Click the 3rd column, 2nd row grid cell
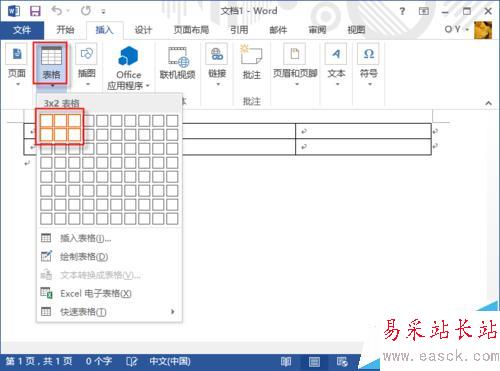 pyautogui.click(x=74, y=135)
